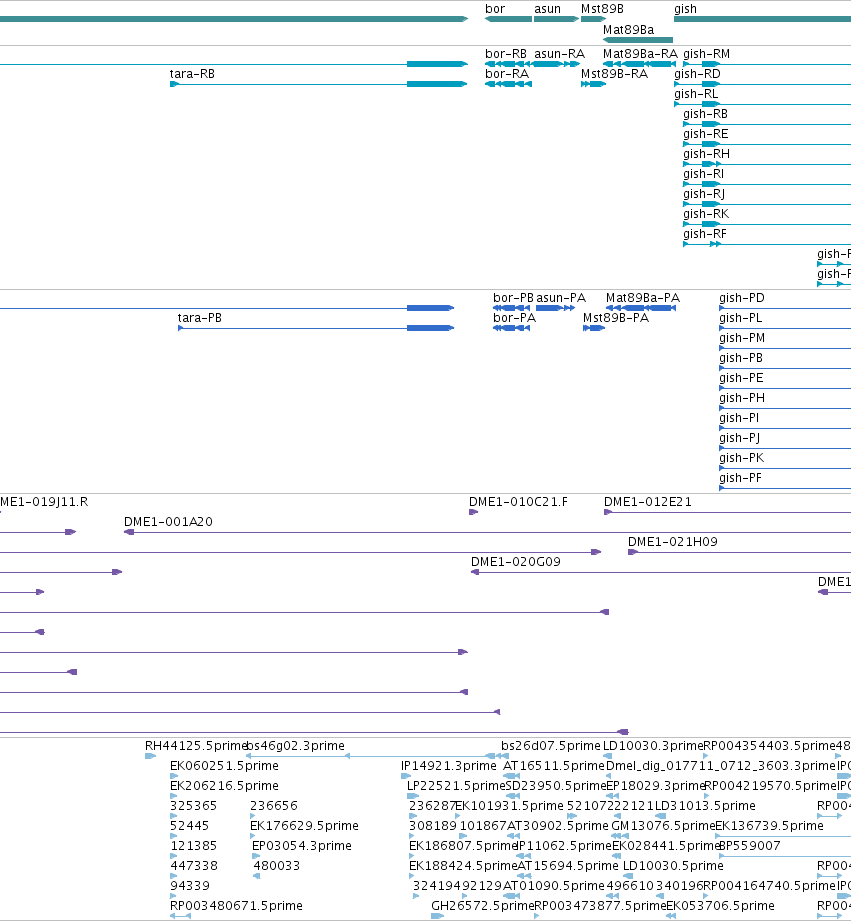Select the gish-RK transcript label
Screen dimensions: 851x921
pyautogui.click(x=706, y=213)
